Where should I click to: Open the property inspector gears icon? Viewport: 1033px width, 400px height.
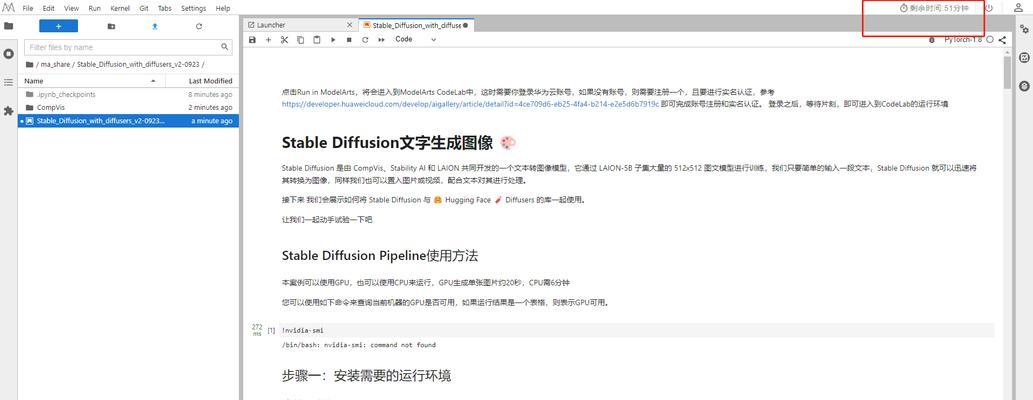click(1024, 29)
